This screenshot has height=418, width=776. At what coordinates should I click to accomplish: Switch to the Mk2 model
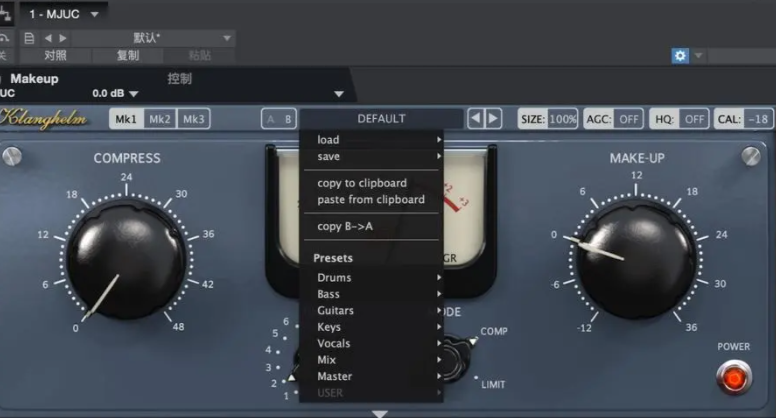point(160,119)
